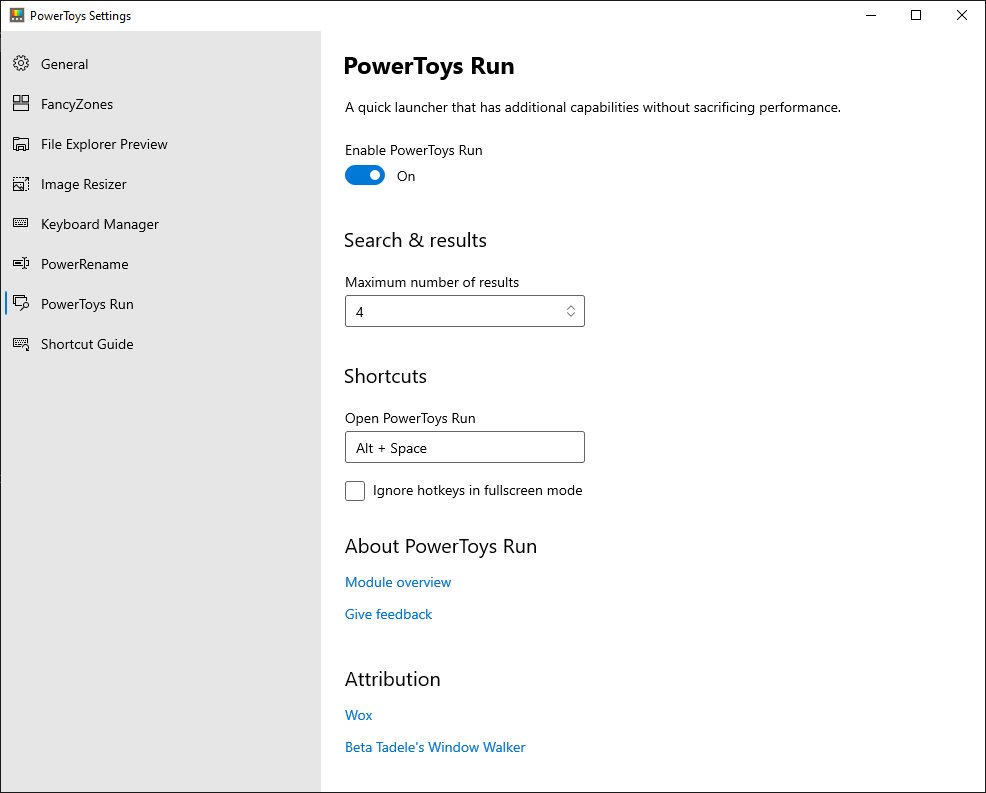Click the Enable PowerToys Run label
Image resolution: width=986 pixels, height=793 pixels.
tap(414, 150)
